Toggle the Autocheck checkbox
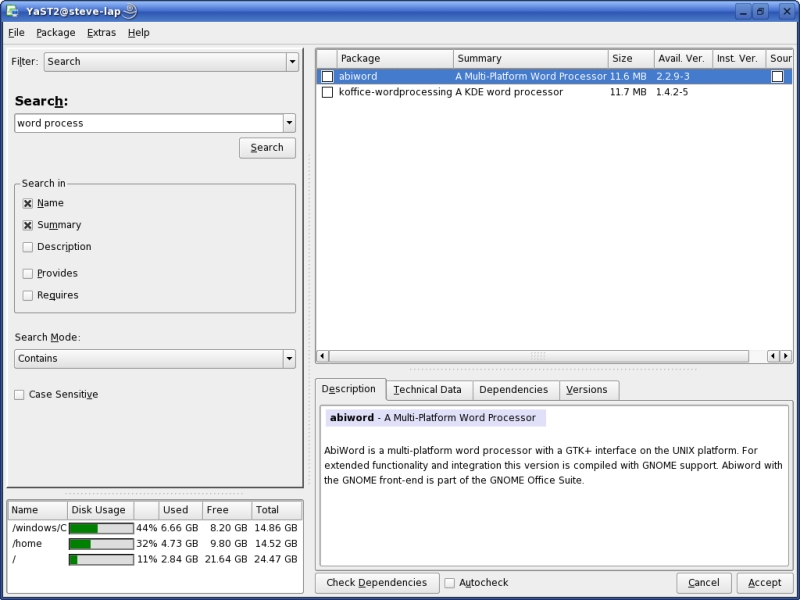The width and height of the screenshot is (800, 600). coord(450,583)
